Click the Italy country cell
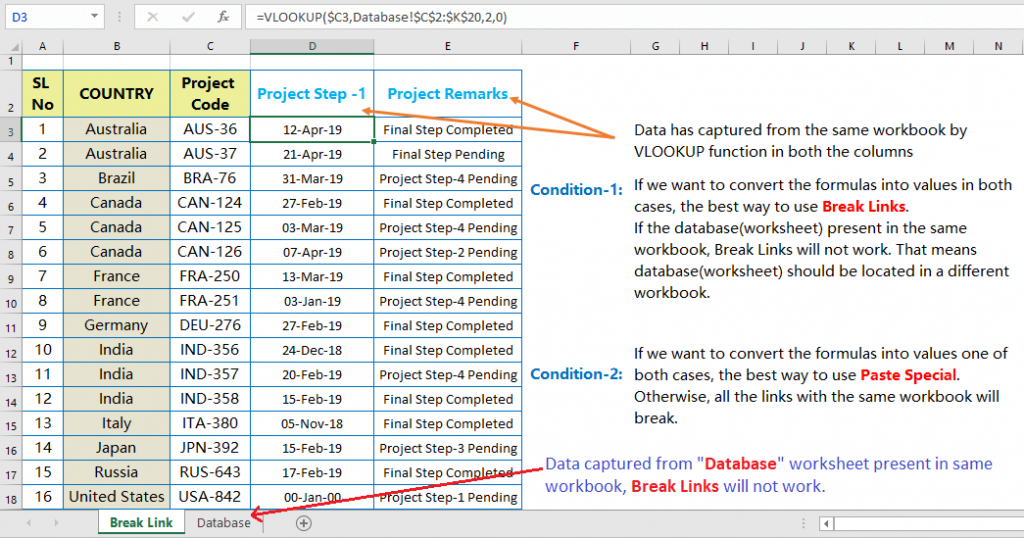The height and width of the screenshot is (538, 1024). pyautogui.click(x=117, y=423)
